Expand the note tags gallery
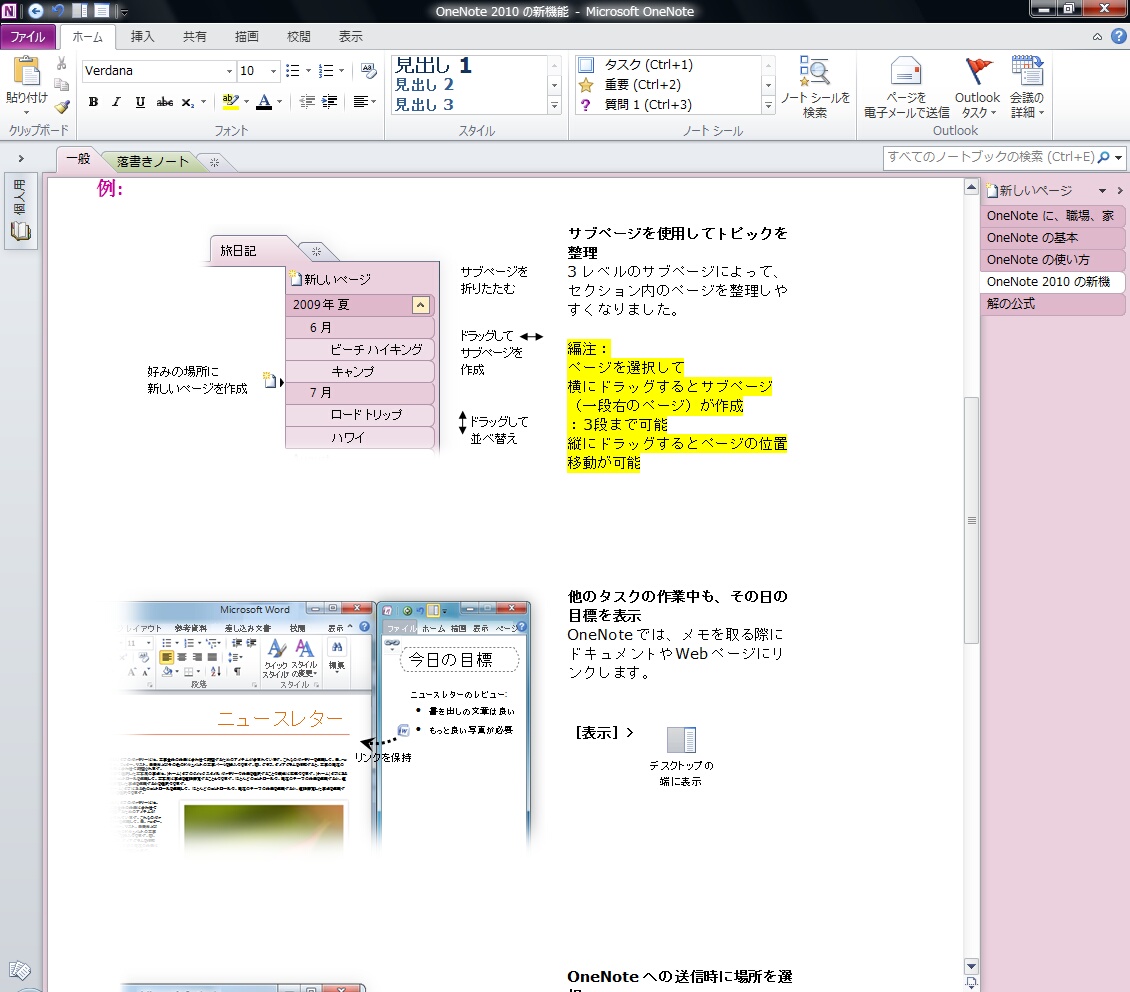 pyautogui.click(x=768, y=105)
